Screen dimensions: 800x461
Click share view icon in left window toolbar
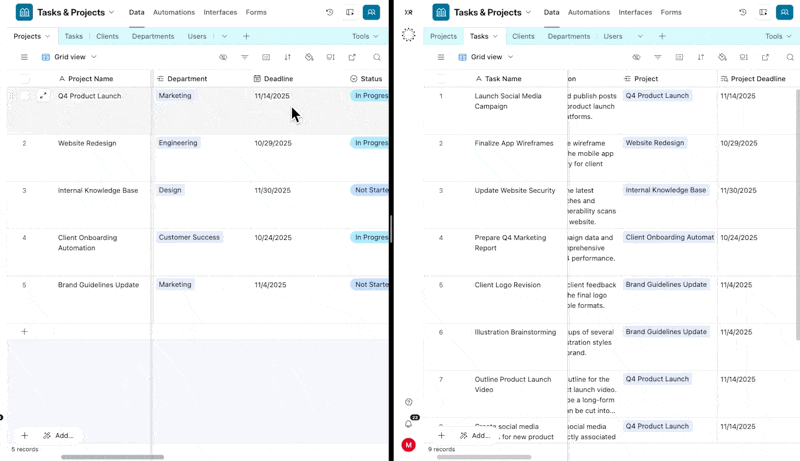[352, 57]
